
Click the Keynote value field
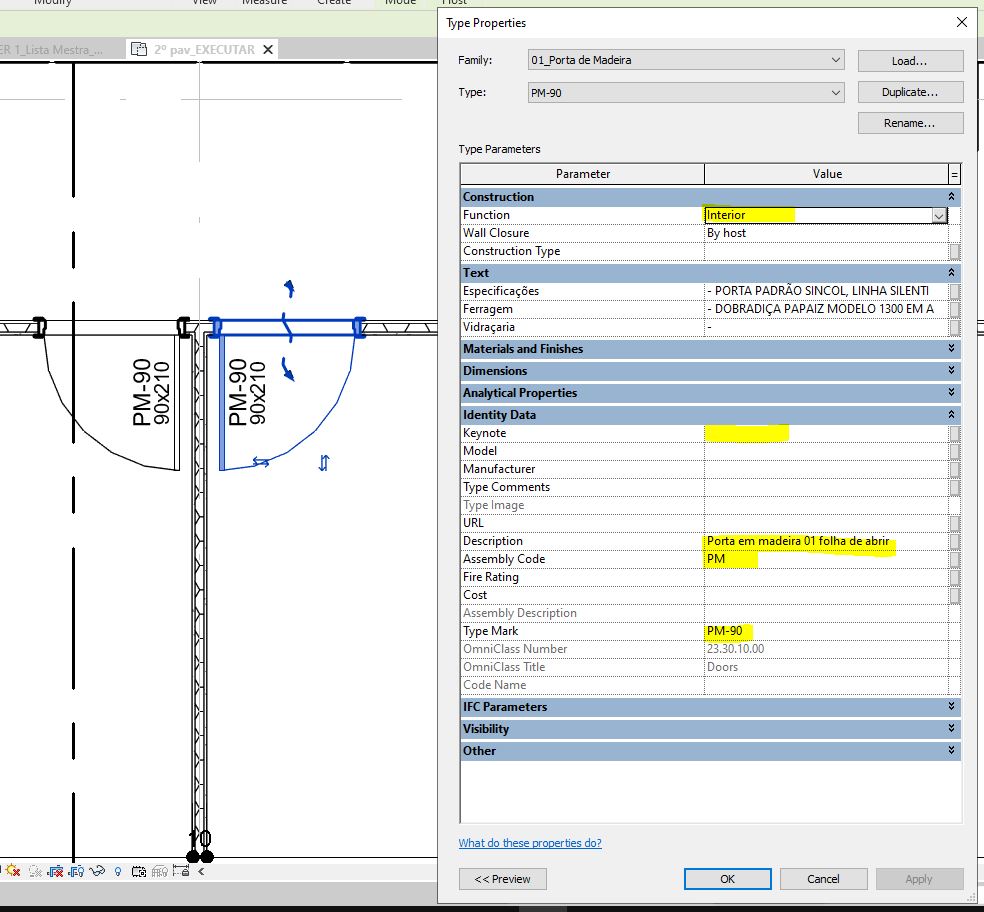point(826,433)
